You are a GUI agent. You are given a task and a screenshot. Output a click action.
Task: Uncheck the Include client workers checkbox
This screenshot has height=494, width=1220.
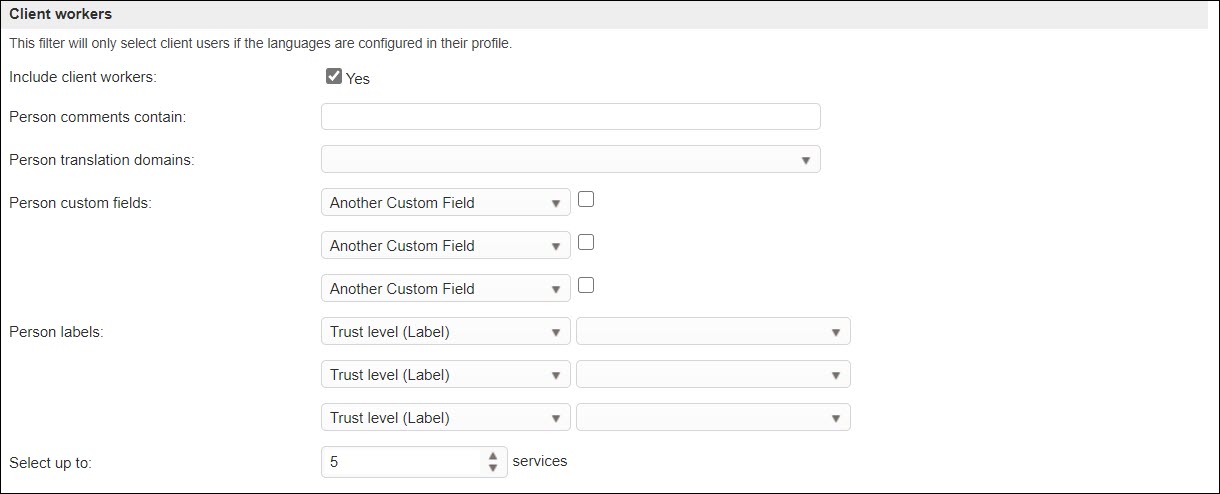334,76
